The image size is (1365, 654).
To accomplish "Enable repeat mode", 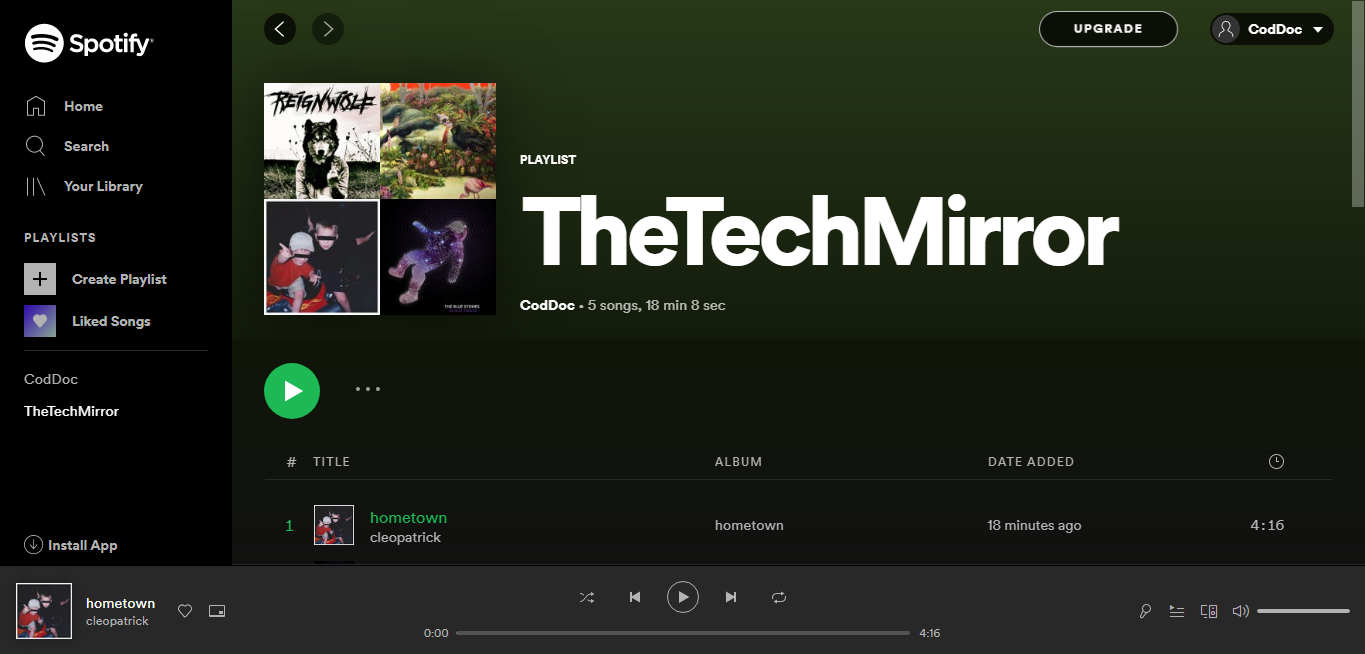I will coord(779,597).
